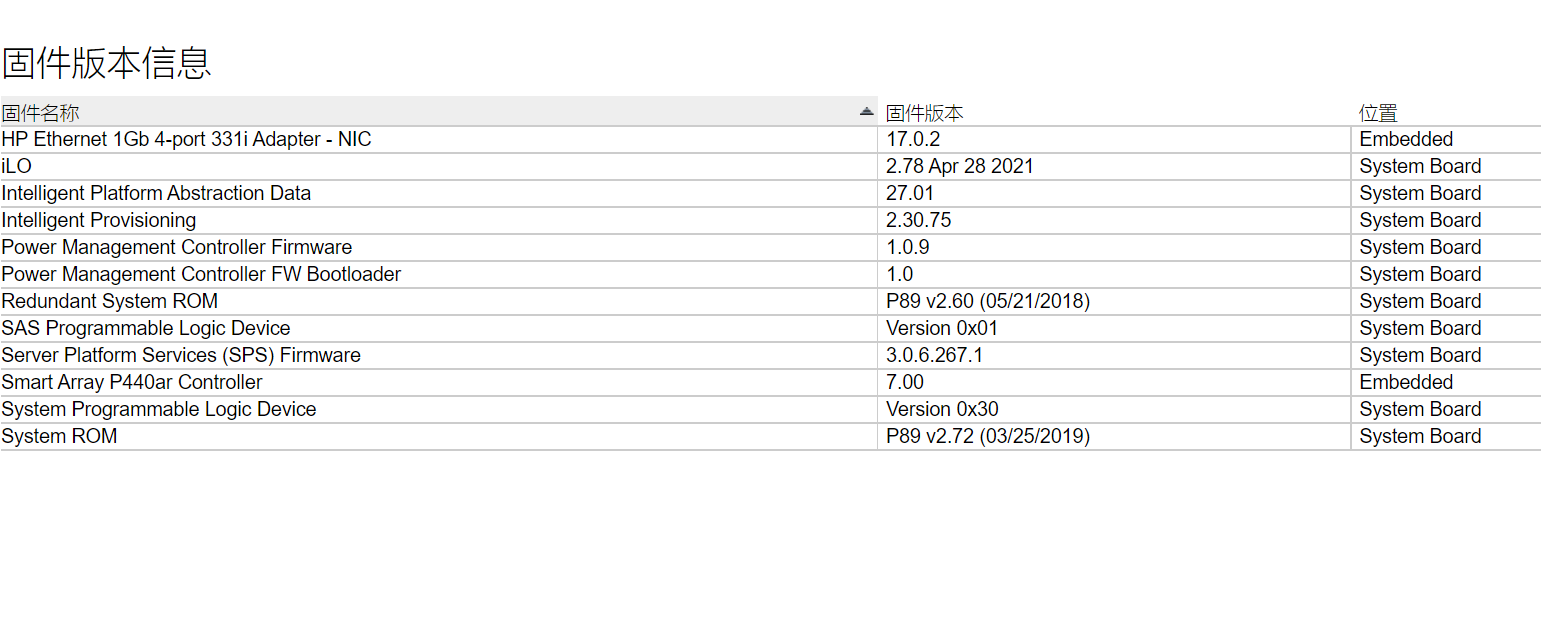
Task: Sort table by 位置 column header
Action: coord(1378,113)
